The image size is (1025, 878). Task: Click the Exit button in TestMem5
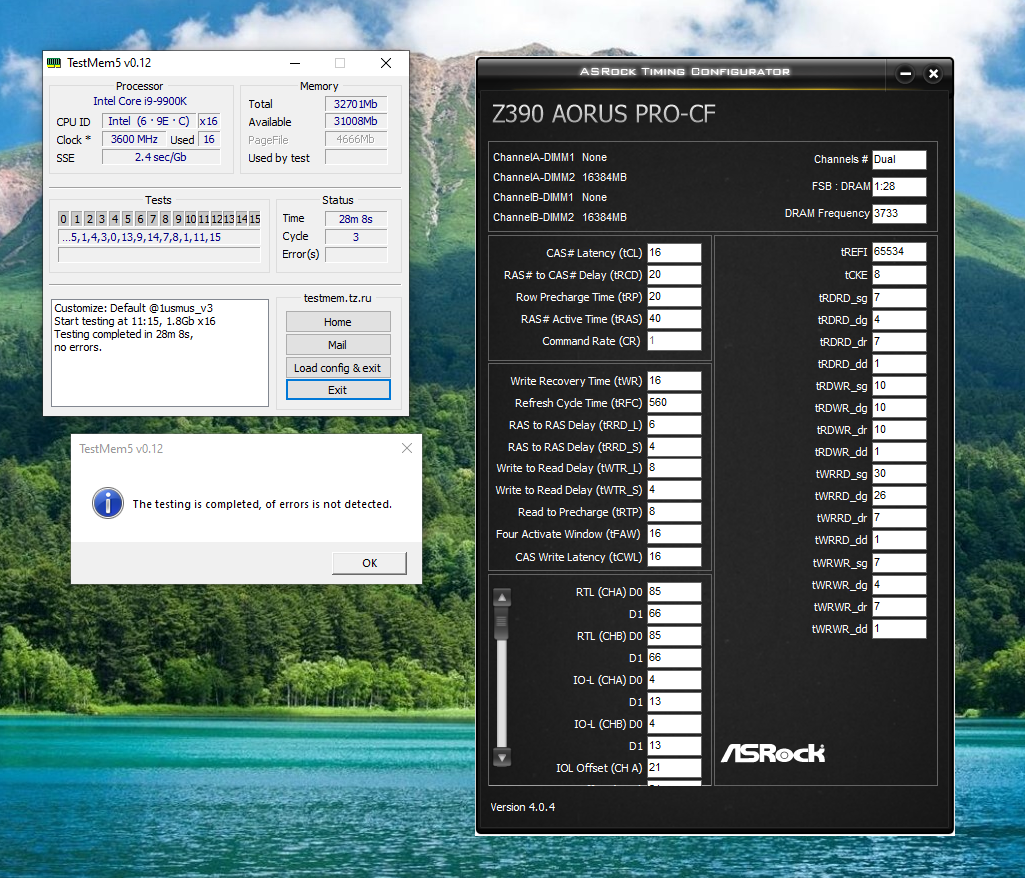pos(338,390)
